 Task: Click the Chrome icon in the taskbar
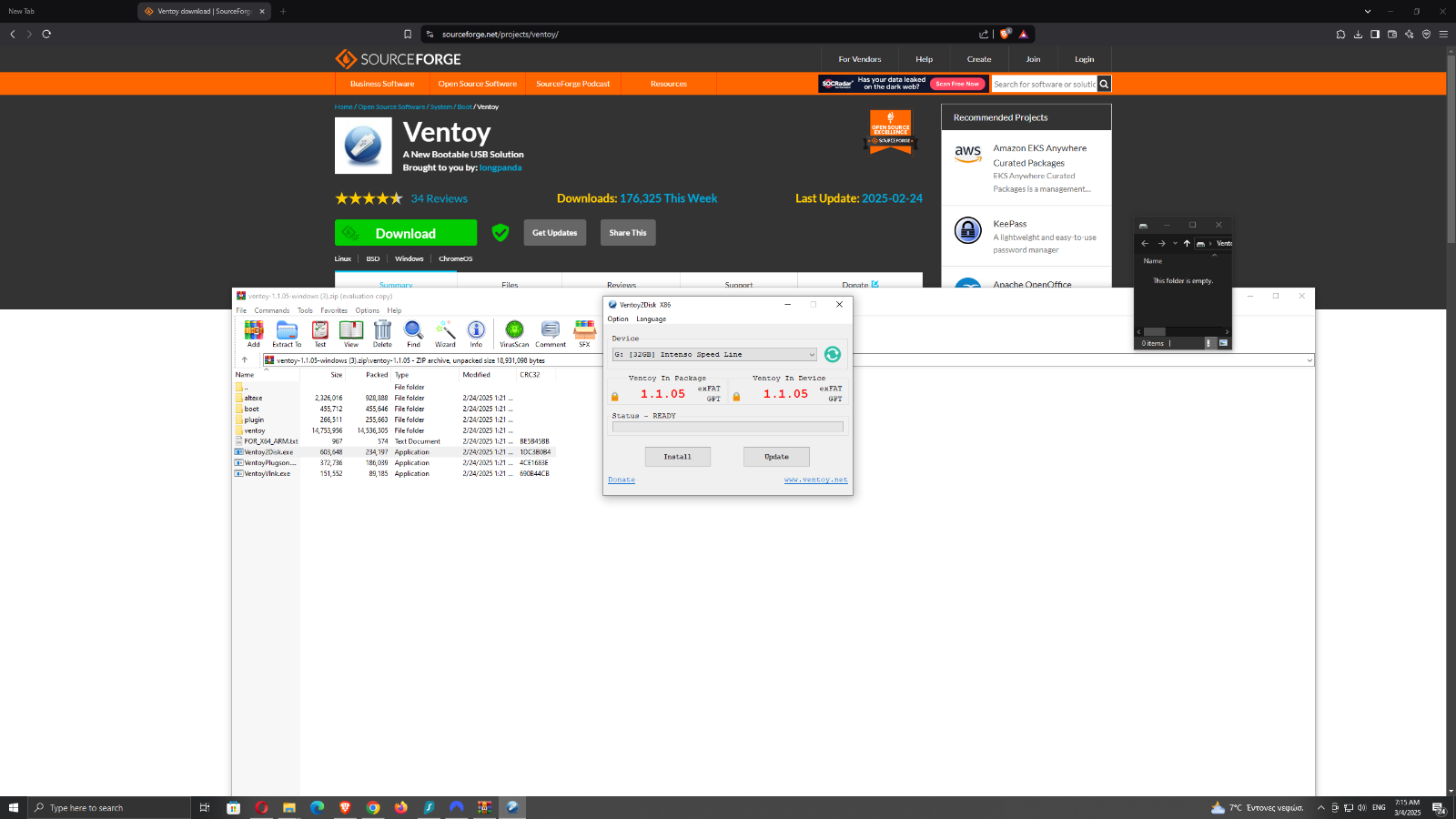[x=373, y=807]
